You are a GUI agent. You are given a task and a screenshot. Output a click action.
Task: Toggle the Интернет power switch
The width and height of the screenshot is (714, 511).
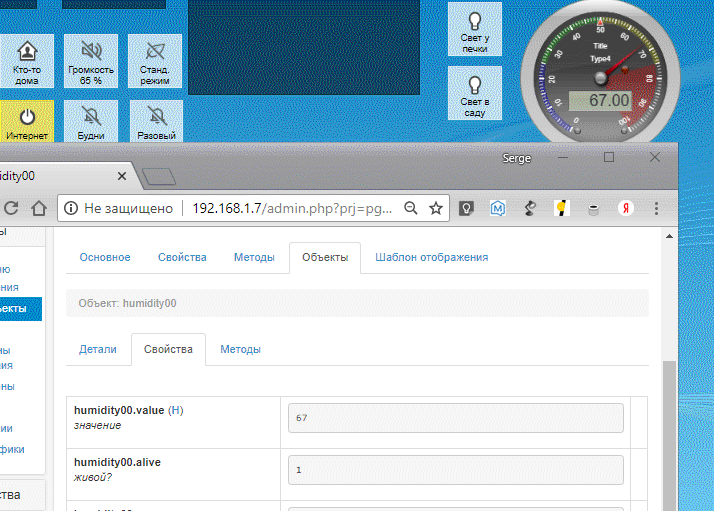[x=27, y=121]
